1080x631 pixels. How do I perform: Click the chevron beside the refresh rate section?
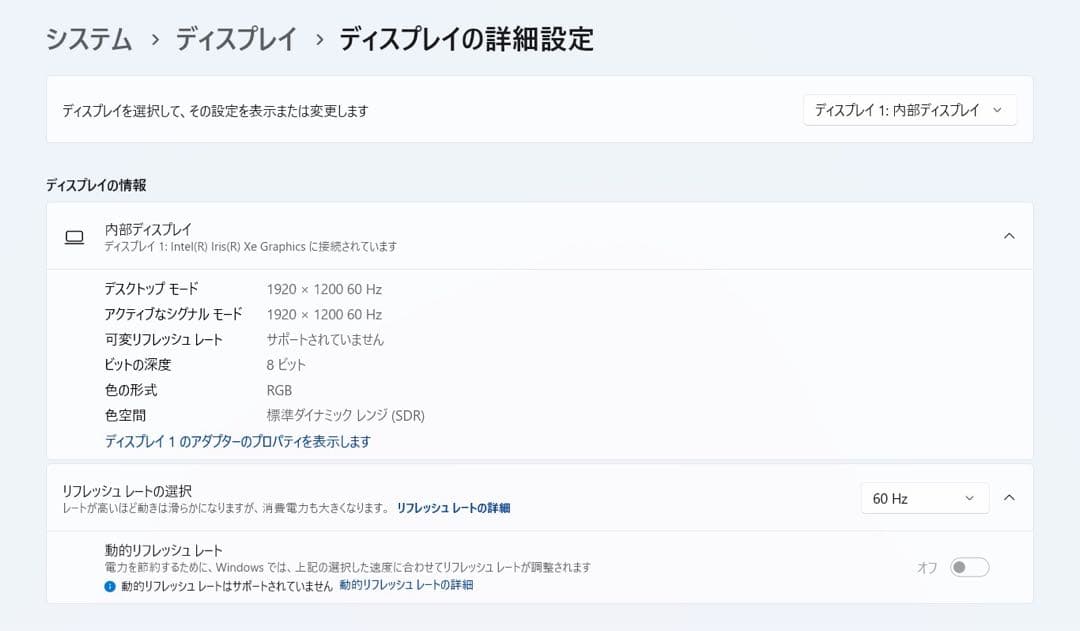(x=1009, y=497)
